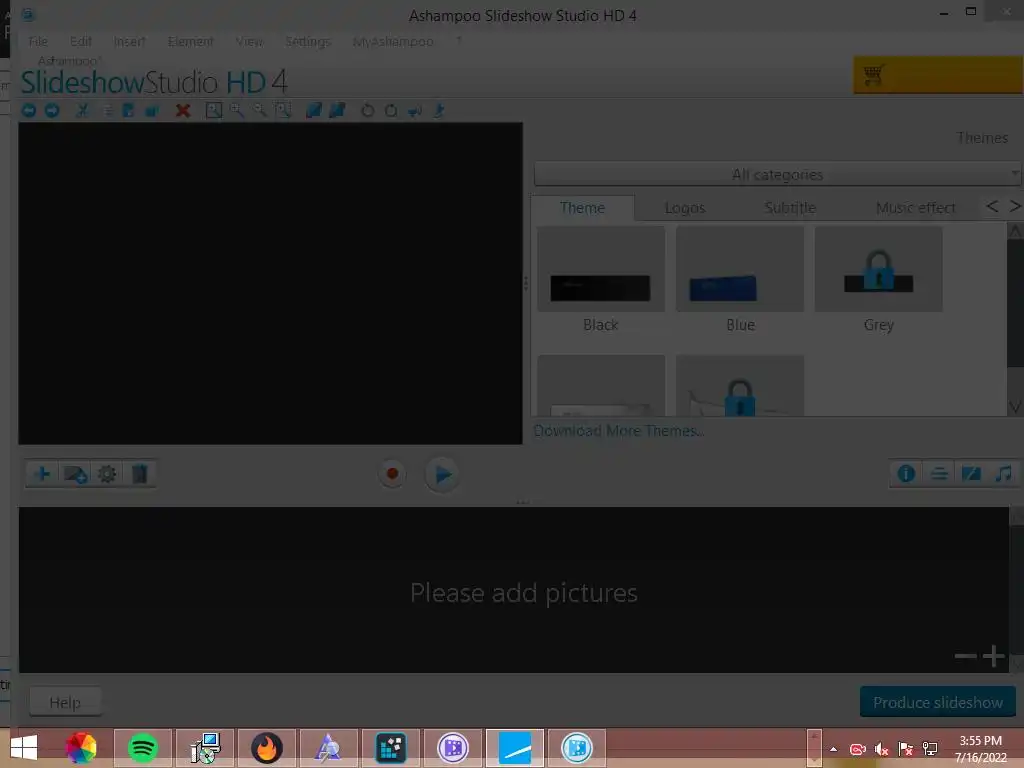This screenshot has width=1024, height=768.
Task: Switch to the Logos tab
Action: coord(684,208)
